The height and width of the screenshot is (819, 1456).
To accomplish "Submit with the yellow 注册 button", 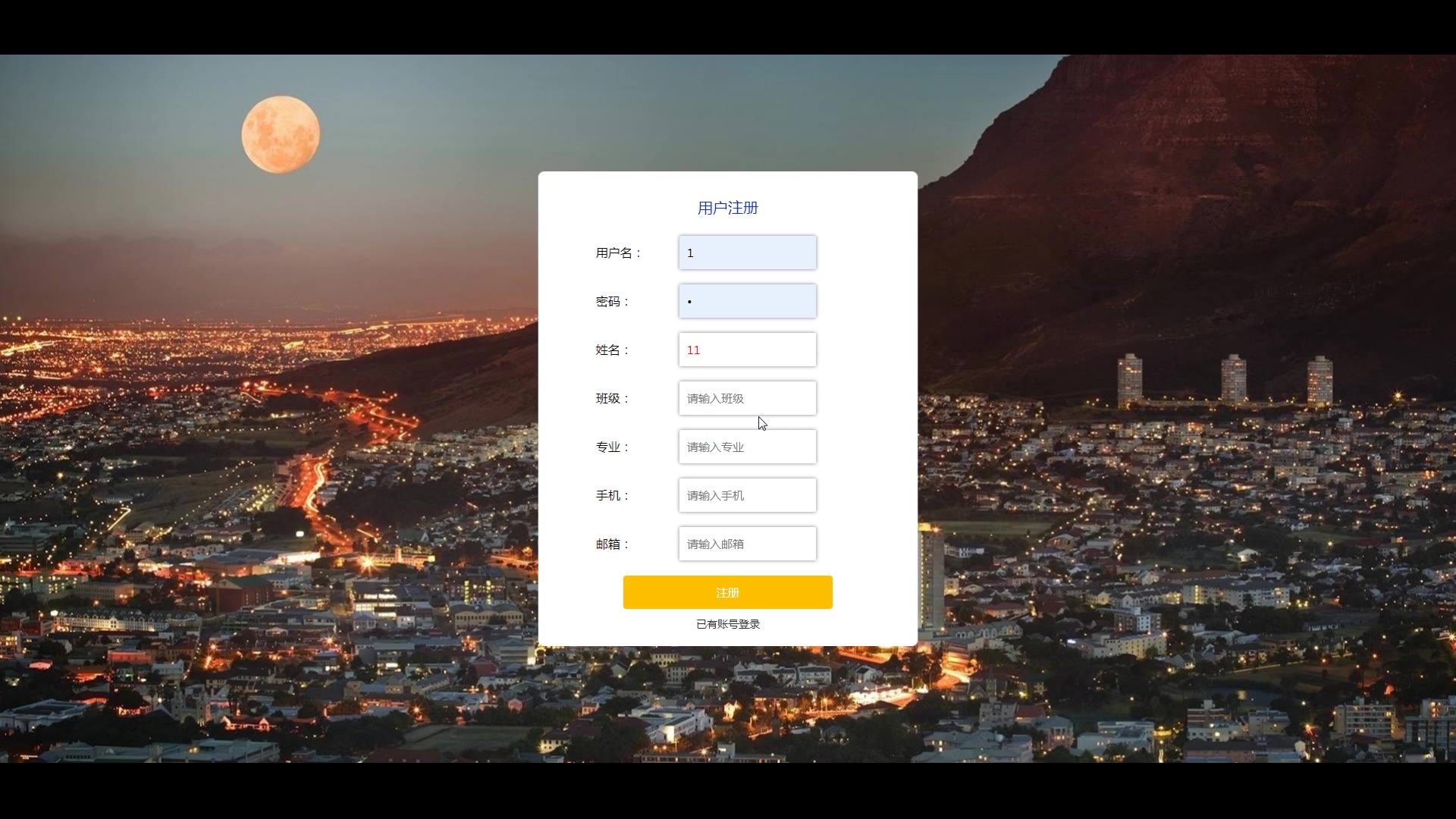I will tap(727, 592).
